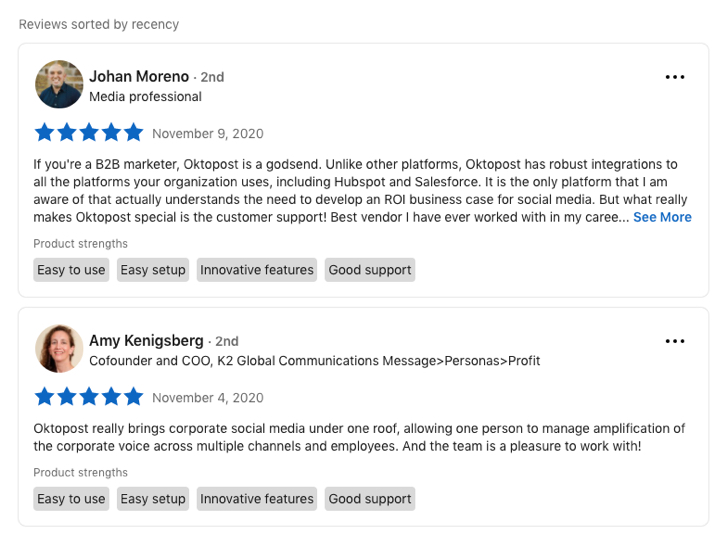Image resolution: width=728 pixels, height=534 pixels.
Task: Select Good support tag in Johan's review
Action: pos(370,270)
